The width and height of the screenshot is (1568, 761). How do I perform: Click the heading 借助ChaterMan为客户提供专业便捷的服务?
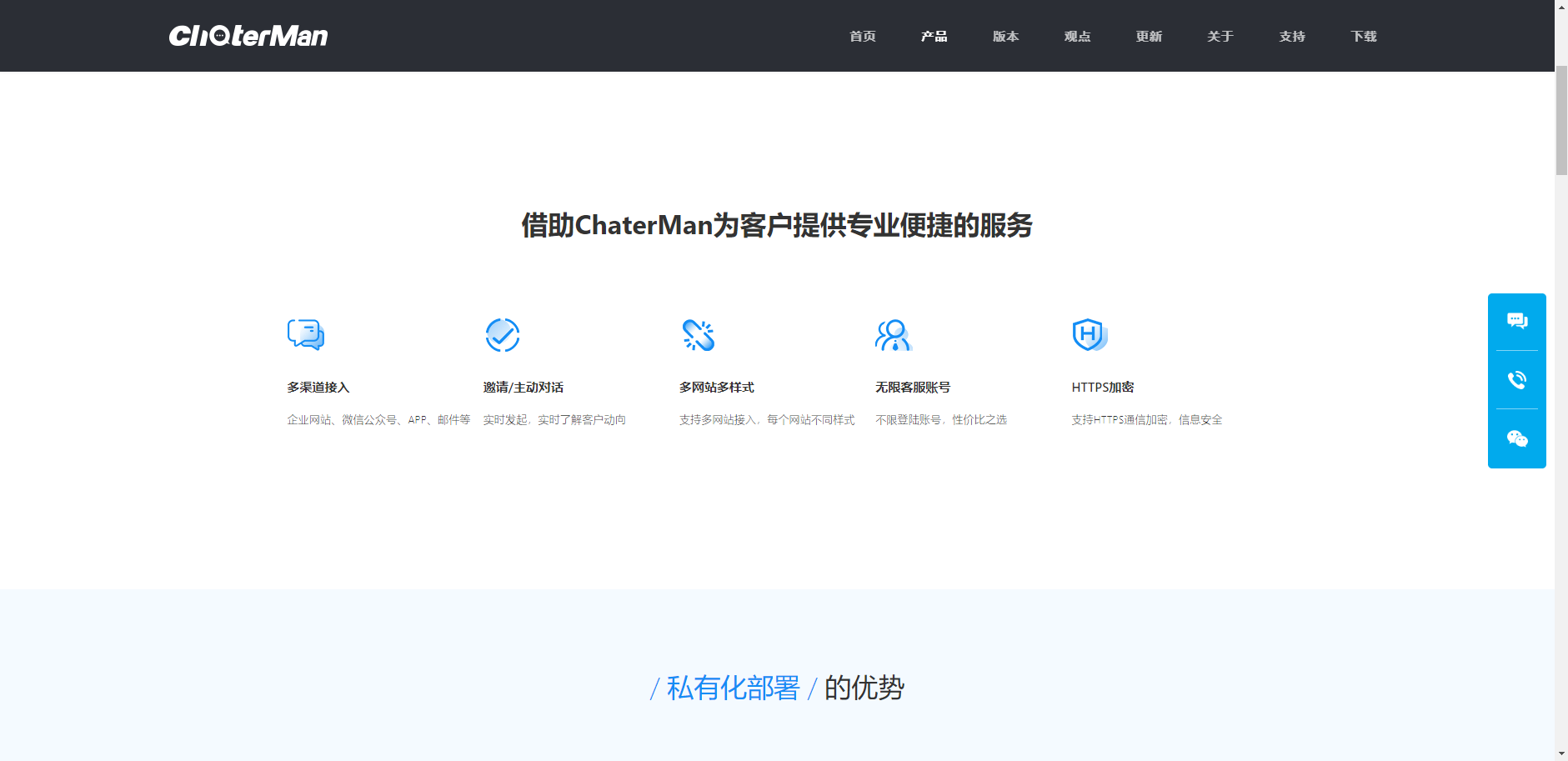point(777,225)
